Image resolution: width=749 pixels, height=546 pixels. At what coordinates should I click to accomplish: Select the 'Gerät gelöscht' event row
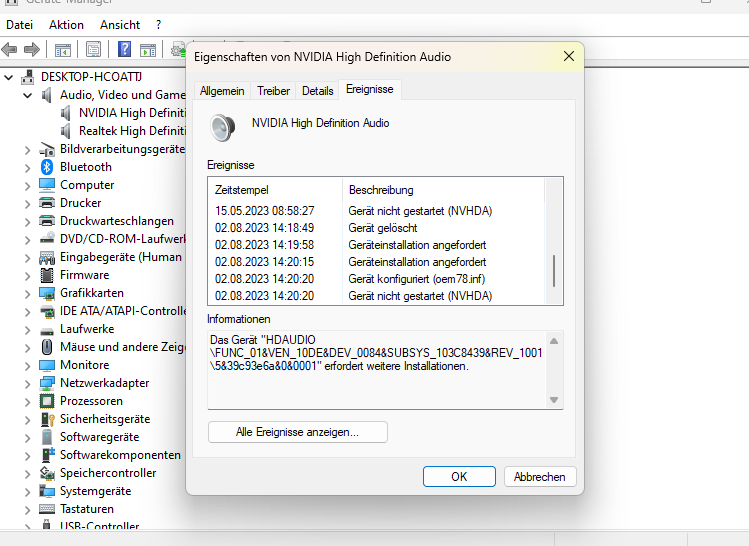(376, 228)
